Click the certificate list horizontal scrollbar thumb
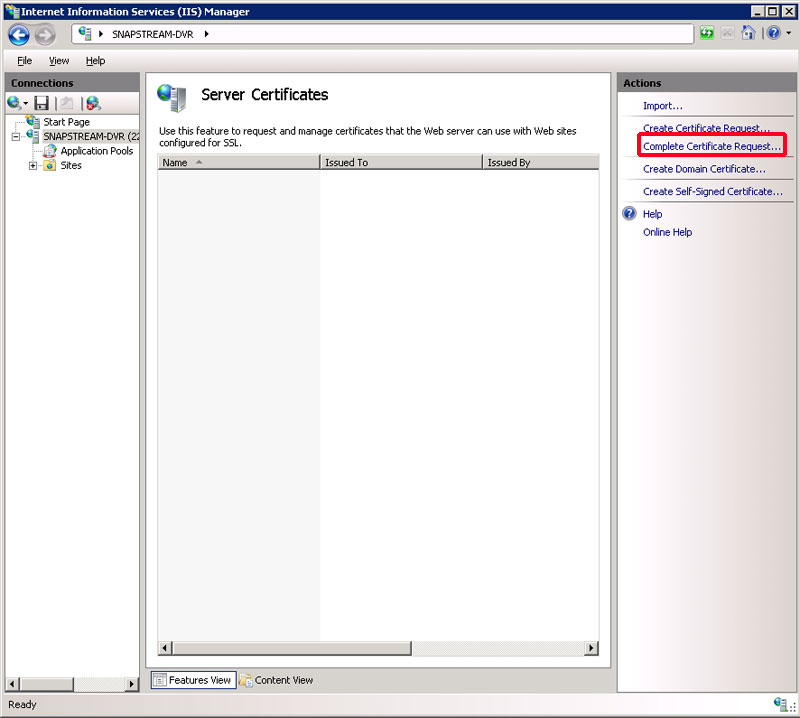This screenshot has height=718, width=800. click(x=292, y=648)
